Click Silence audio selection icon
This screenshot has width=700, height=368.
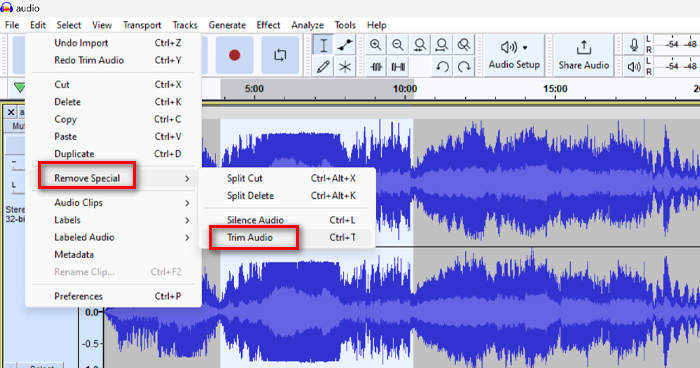click(x=398, y=67)
